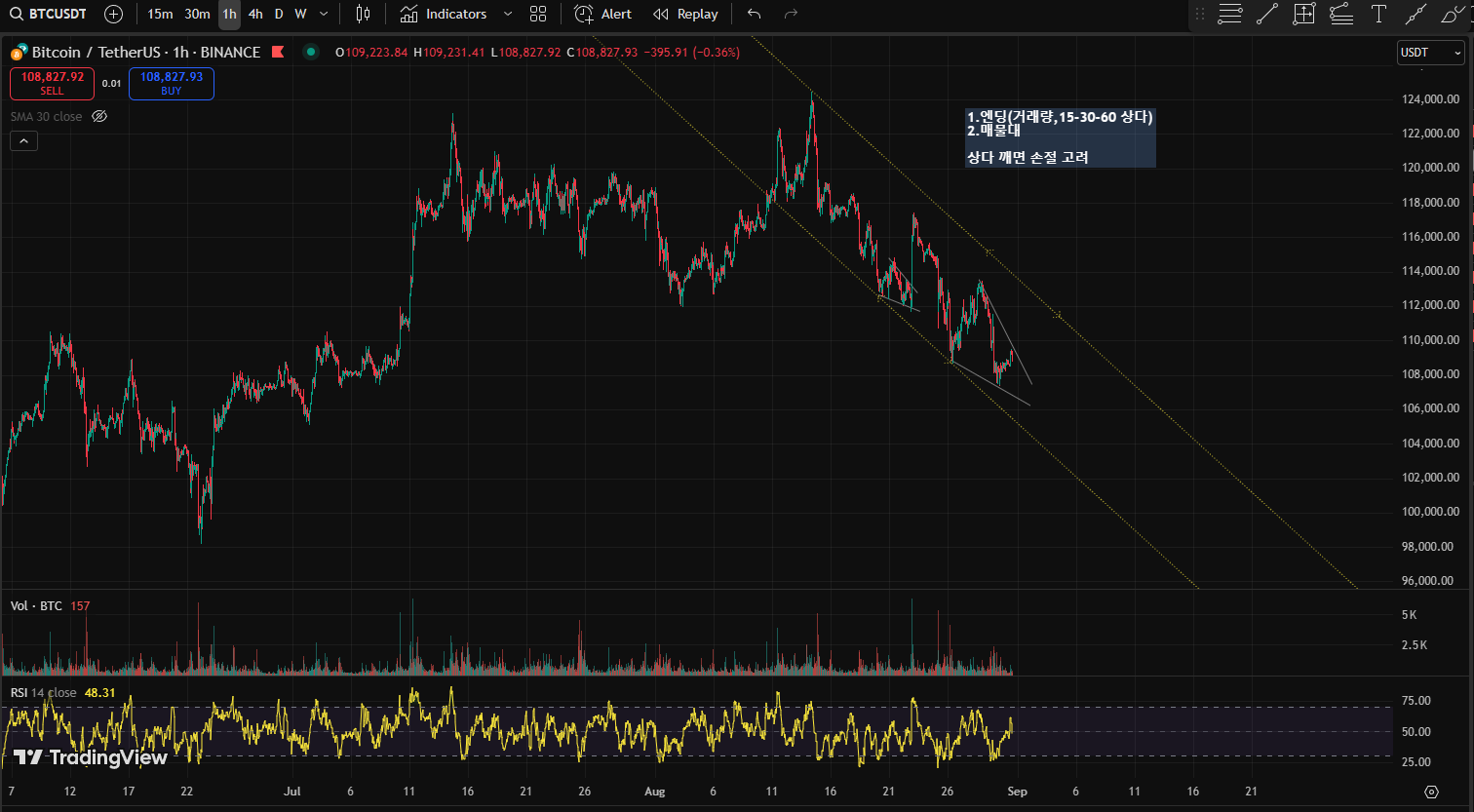1474x812 pixels.
Task: Open the Indicators dialog
Action: pos(444,14)
